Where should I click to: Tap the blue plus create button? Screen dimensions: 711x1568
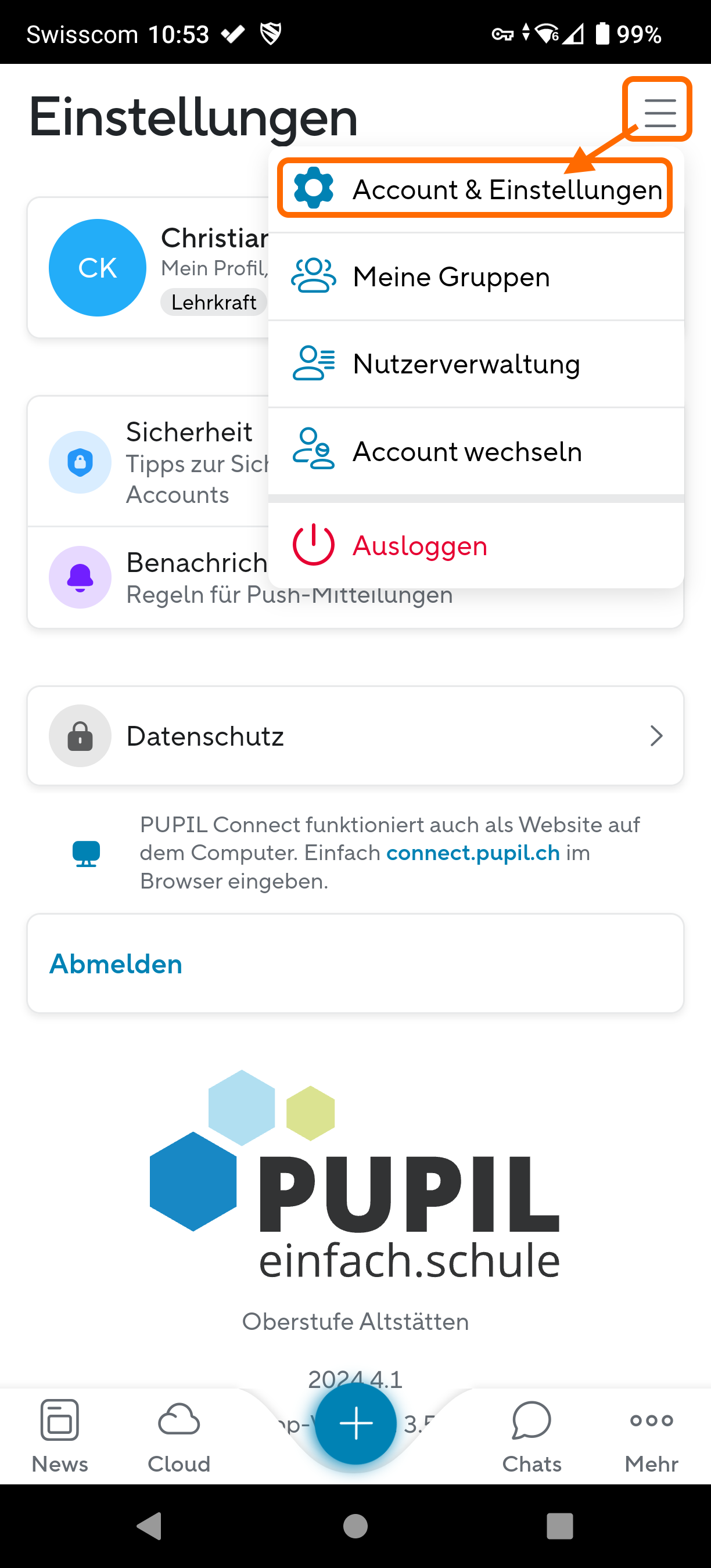point(355,1424)
